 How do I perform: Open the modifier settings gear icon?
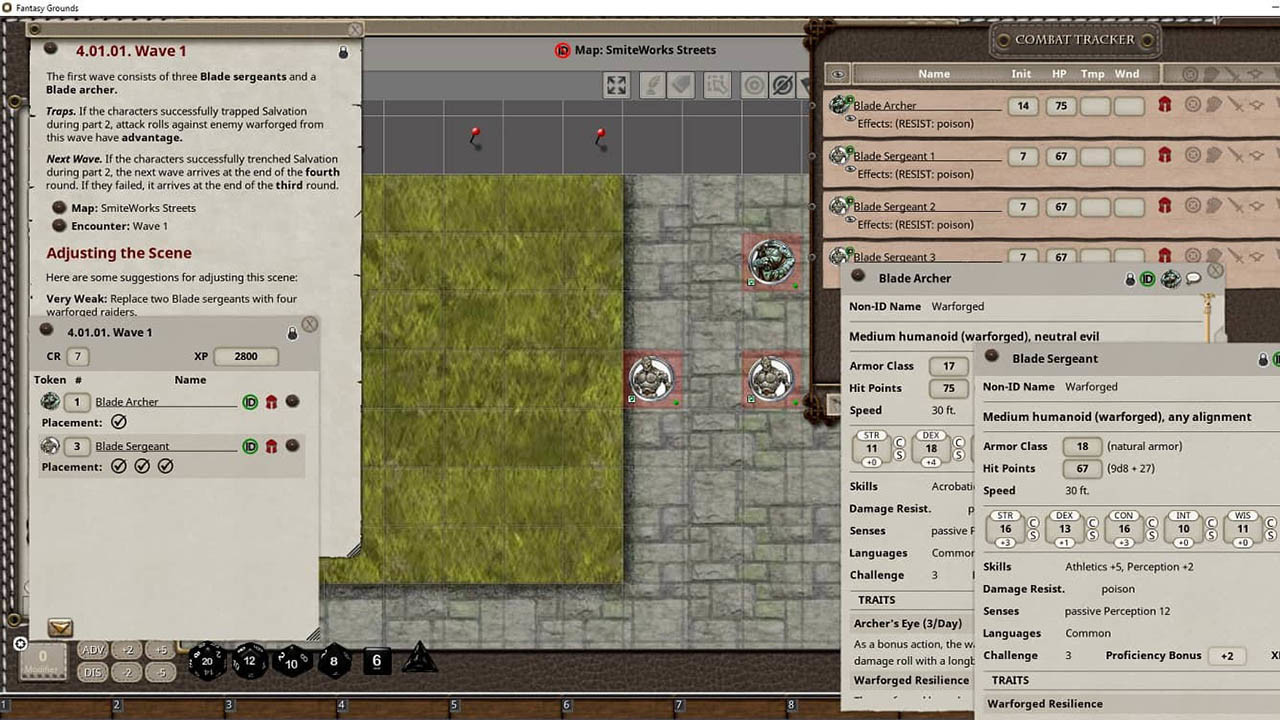pos(21,644)
